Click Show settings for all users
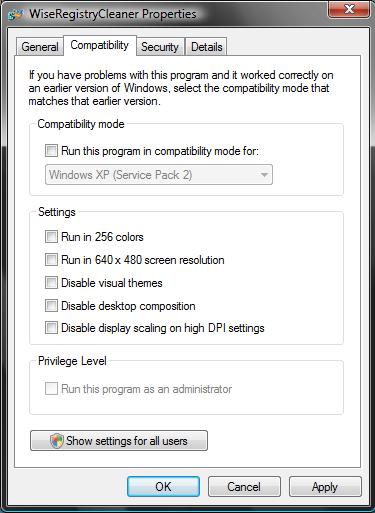375x513 pixels. pos(119,441)
